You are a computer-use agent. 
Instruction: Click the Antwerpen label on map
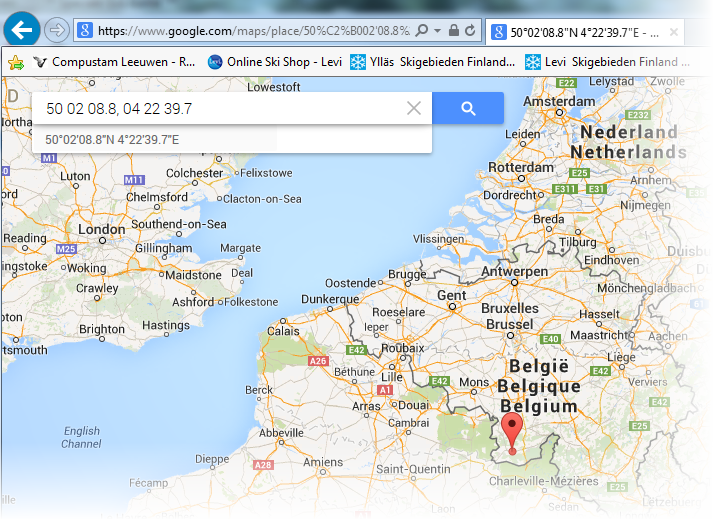tap(515, 271)
